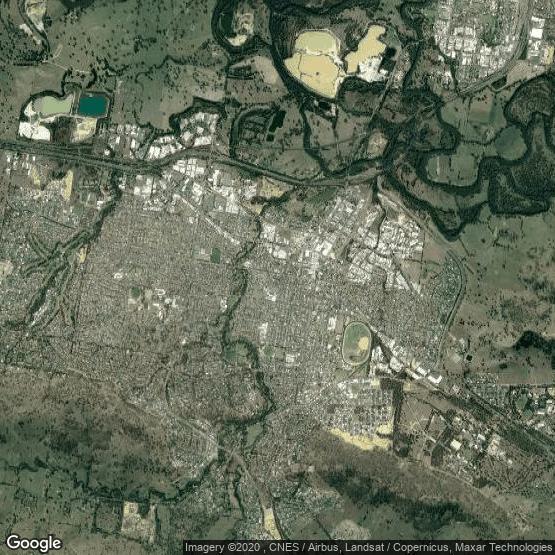The width and height of the screenshot is (555, 555).
Task: Select the oval racecourse track
Action: [x=356, y=343]
